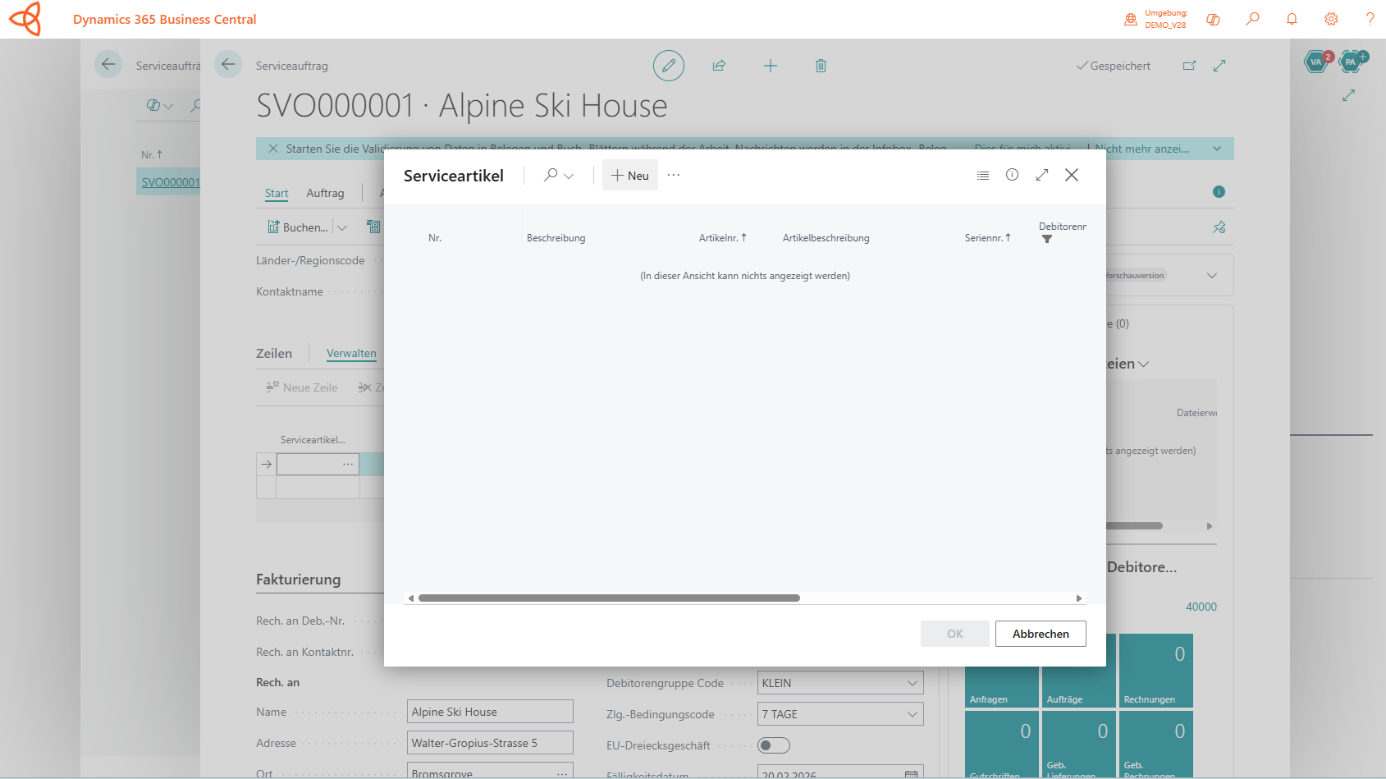
Task: Click the edit pencil on Serviceauftrag
Action: (x=669, y=66)
